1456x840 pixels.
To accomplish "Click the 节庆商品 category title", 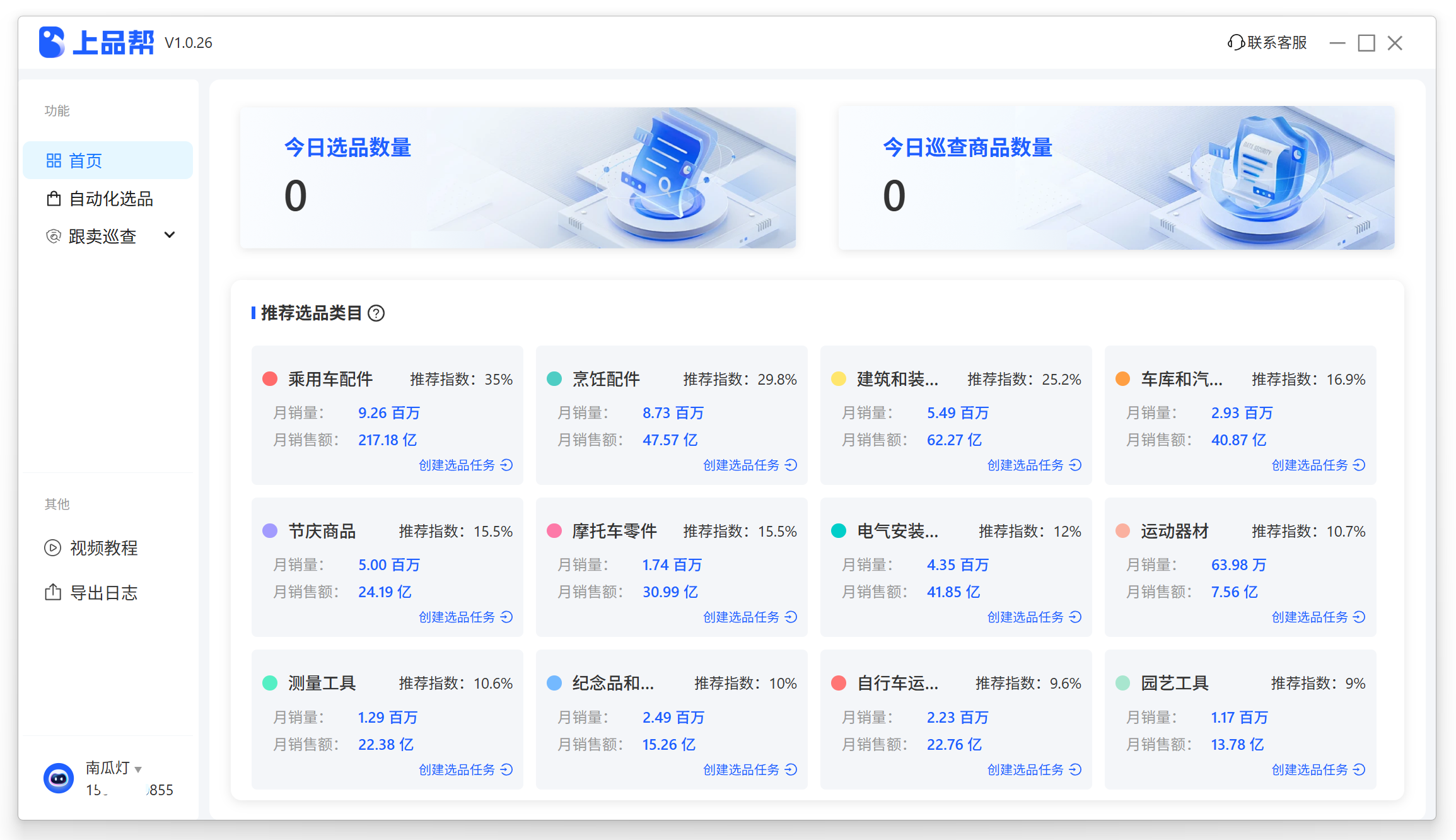I will (x=322, y=531).
